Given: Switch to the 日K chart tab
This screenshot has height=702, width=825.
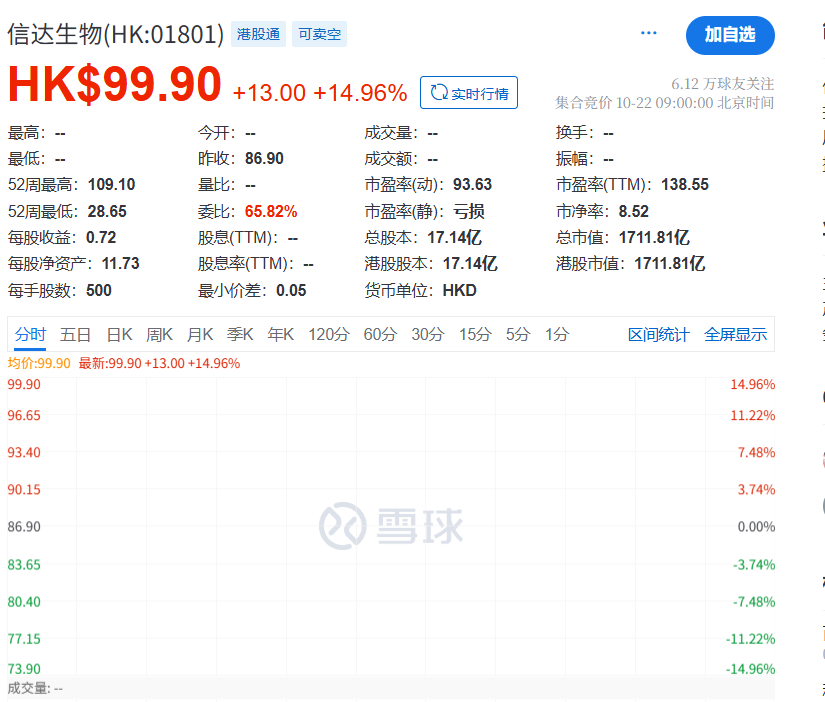Looking at the screenshot, I should pos(119,335).
